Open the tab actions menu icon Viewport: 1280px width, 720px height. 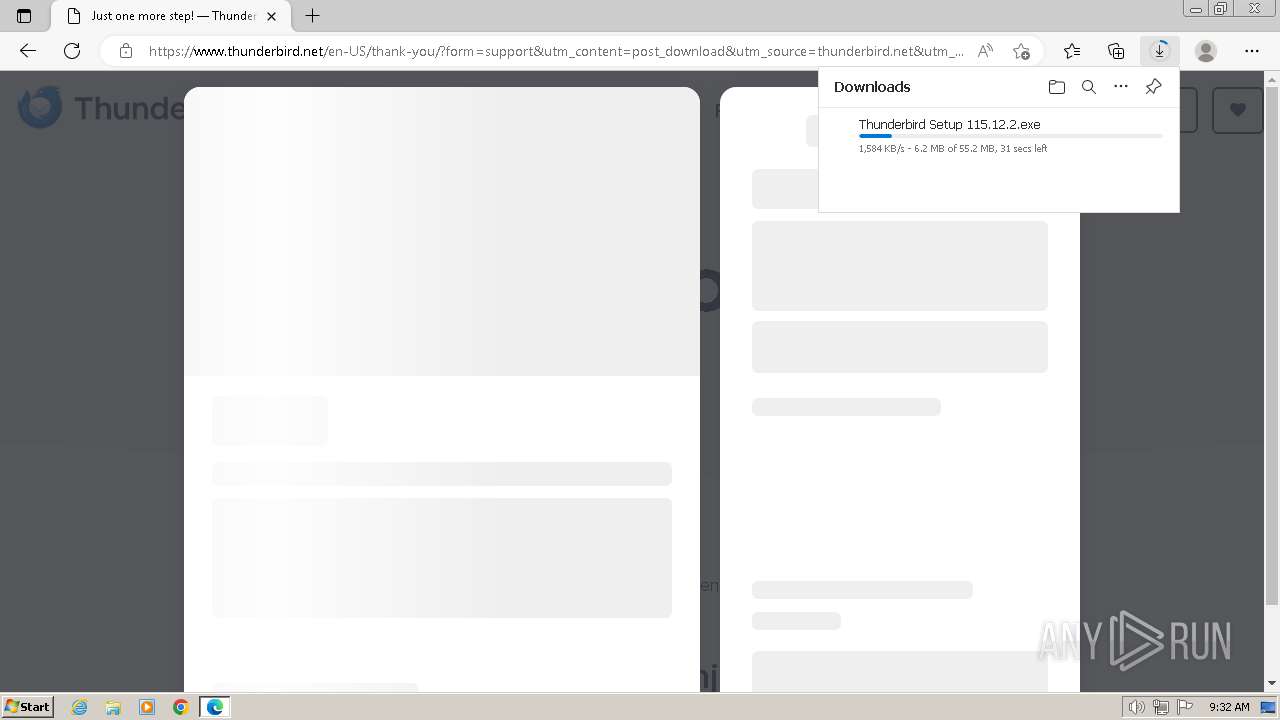[x=24, y=16]
